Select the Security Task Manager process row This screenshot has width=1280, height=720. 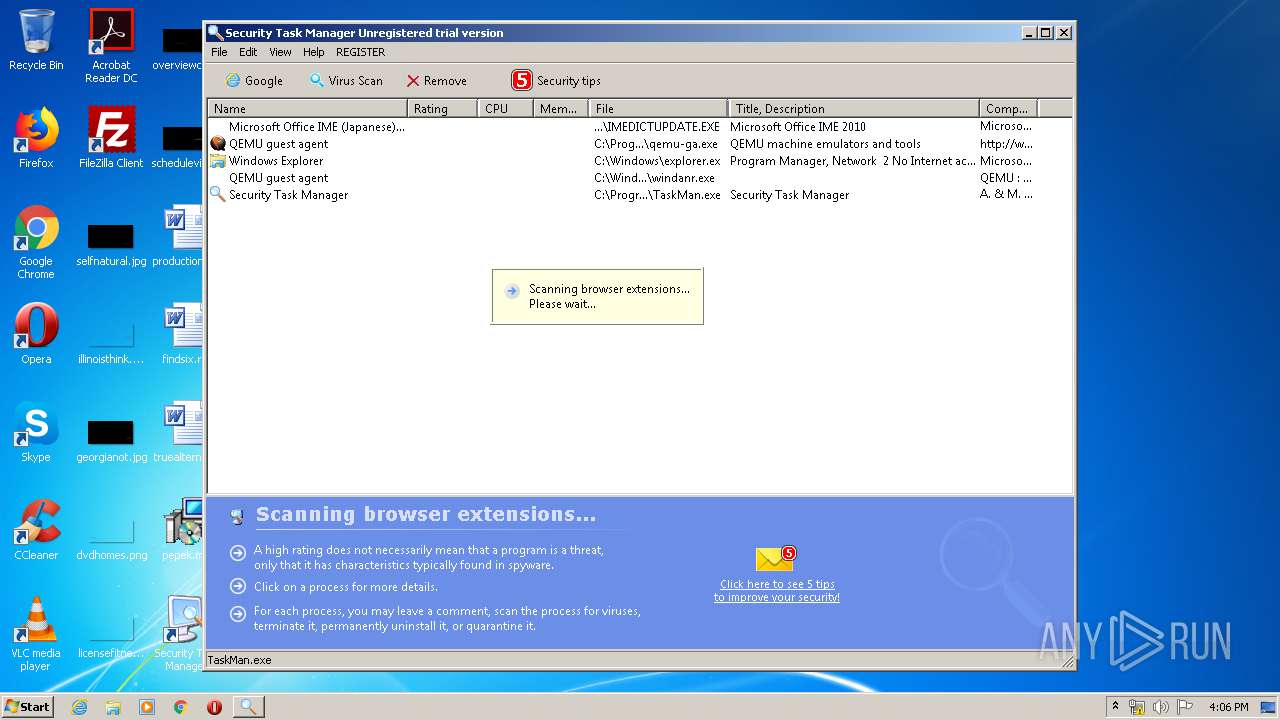pyautogui.click(x=639, y=195)
